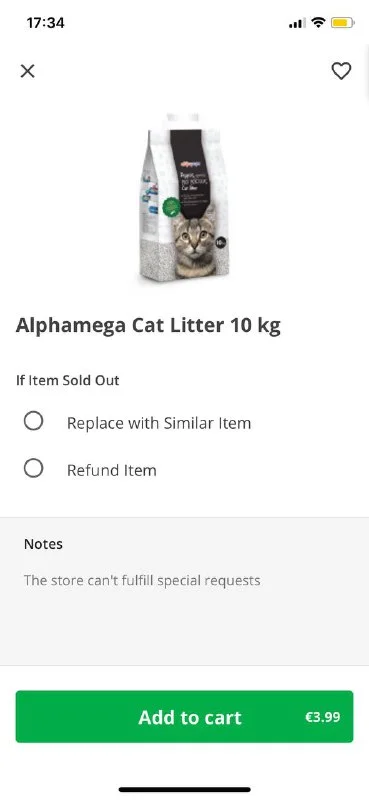Tap the Notes section heading
369x800 pixels.
43,544
